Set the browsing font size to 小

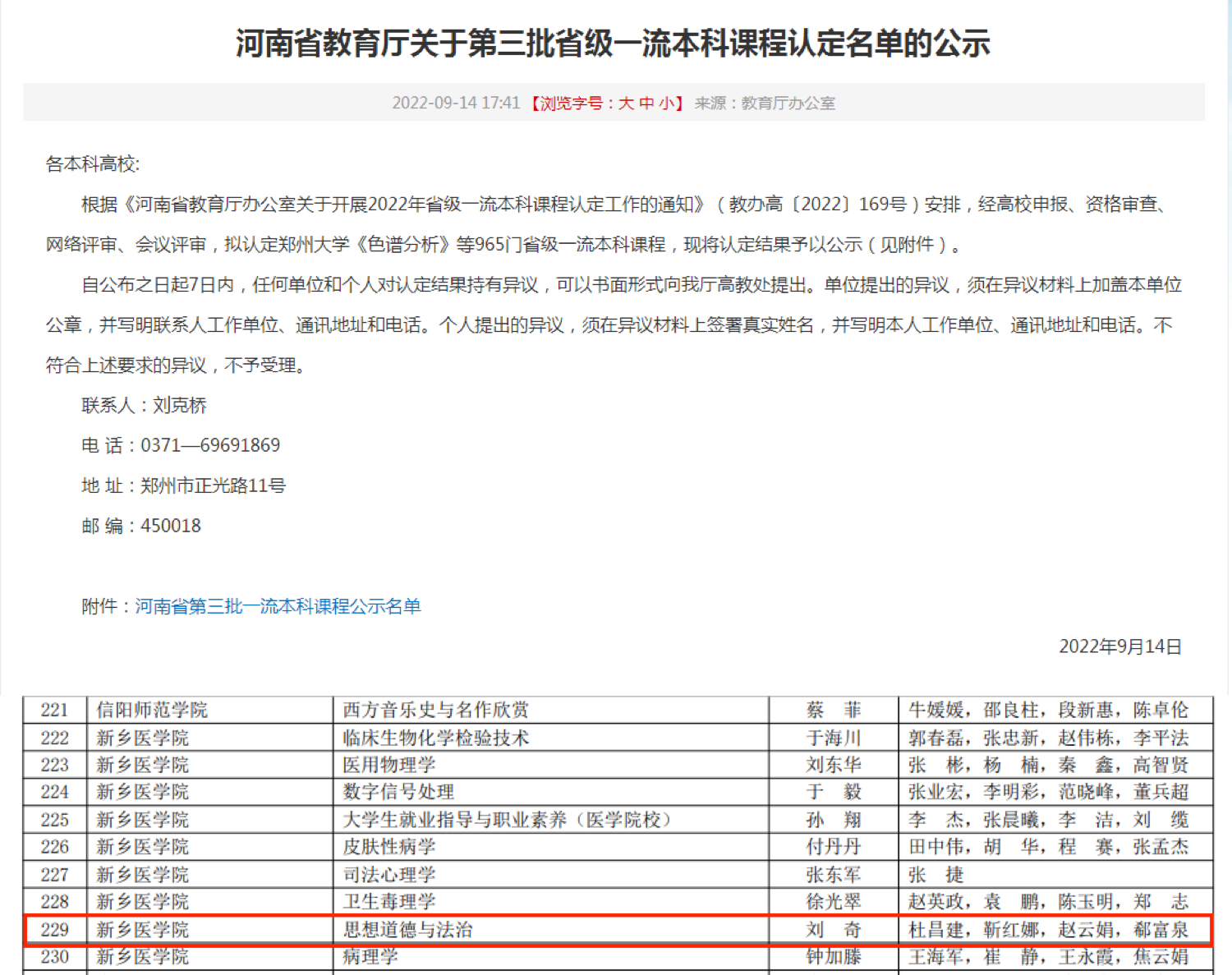[x=666, y=103]
